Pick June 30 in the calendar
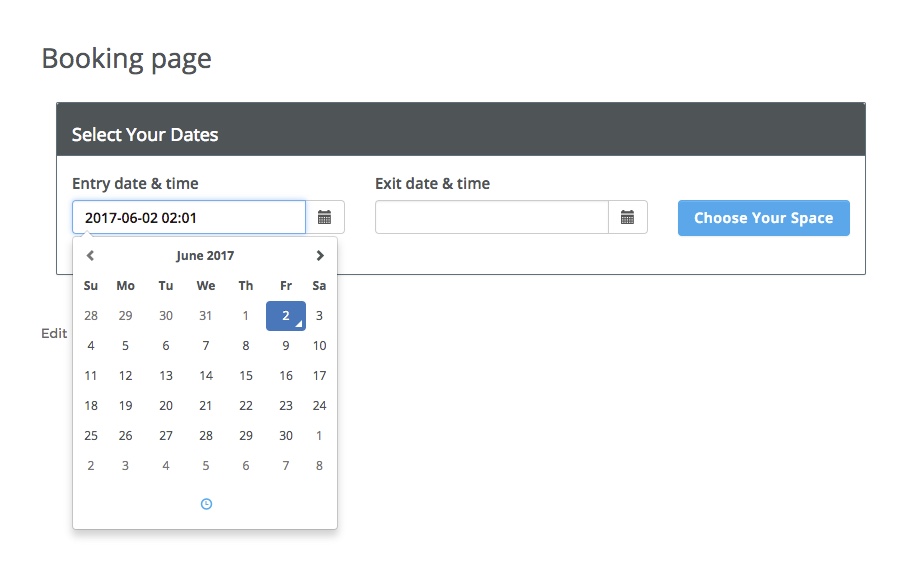901x582 pixels. click(286, 436)
